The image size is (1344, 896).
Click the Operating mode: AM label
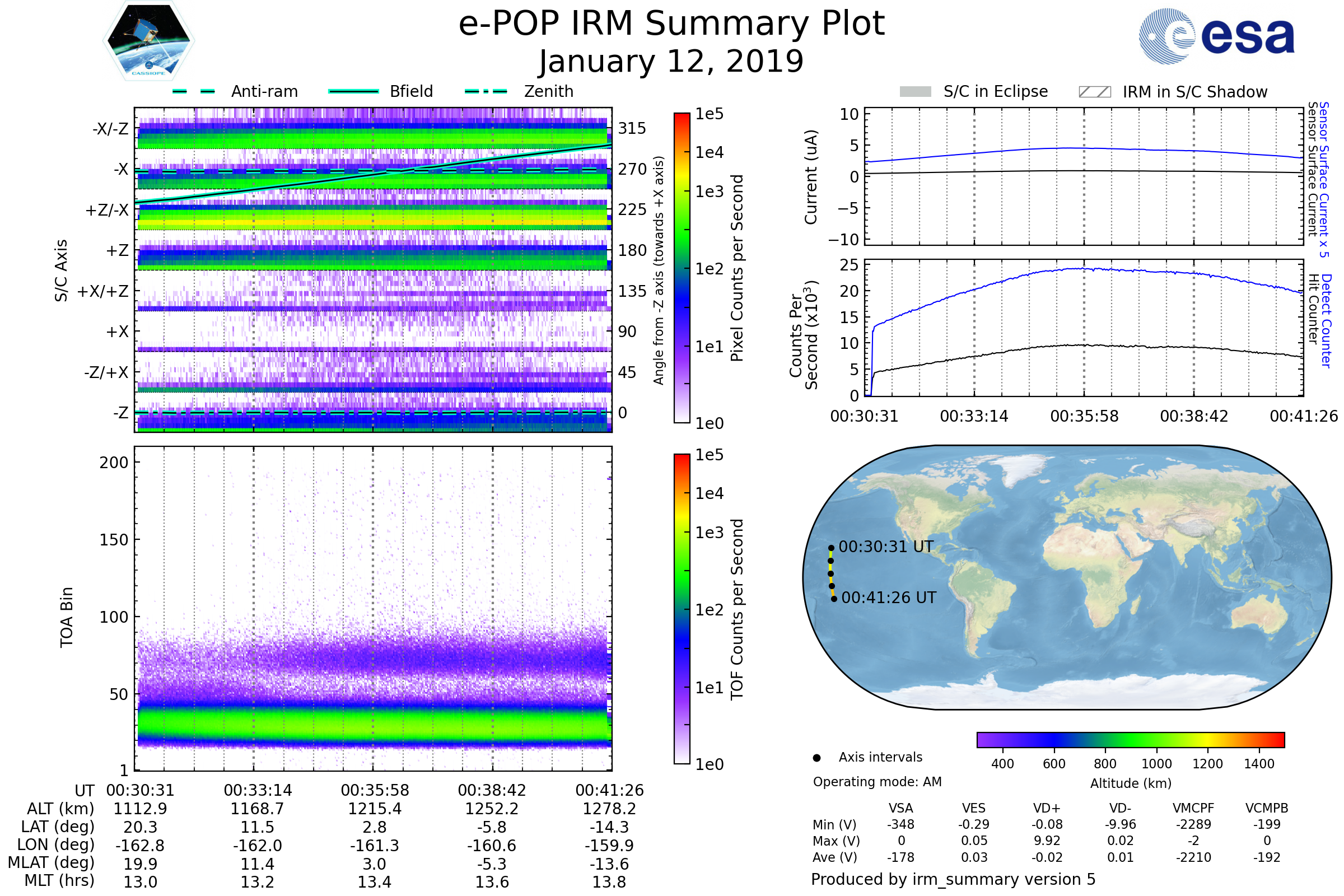(x=877, y=782)
